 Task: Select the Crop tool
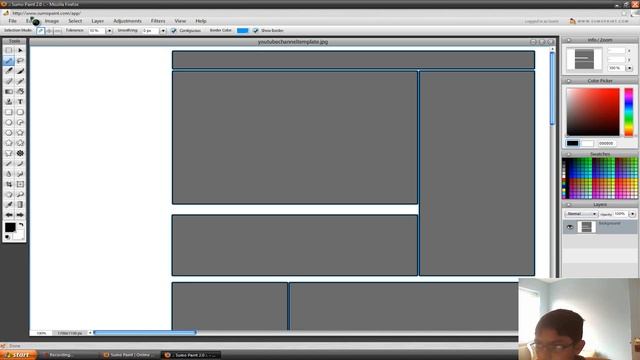click(9, 184)
